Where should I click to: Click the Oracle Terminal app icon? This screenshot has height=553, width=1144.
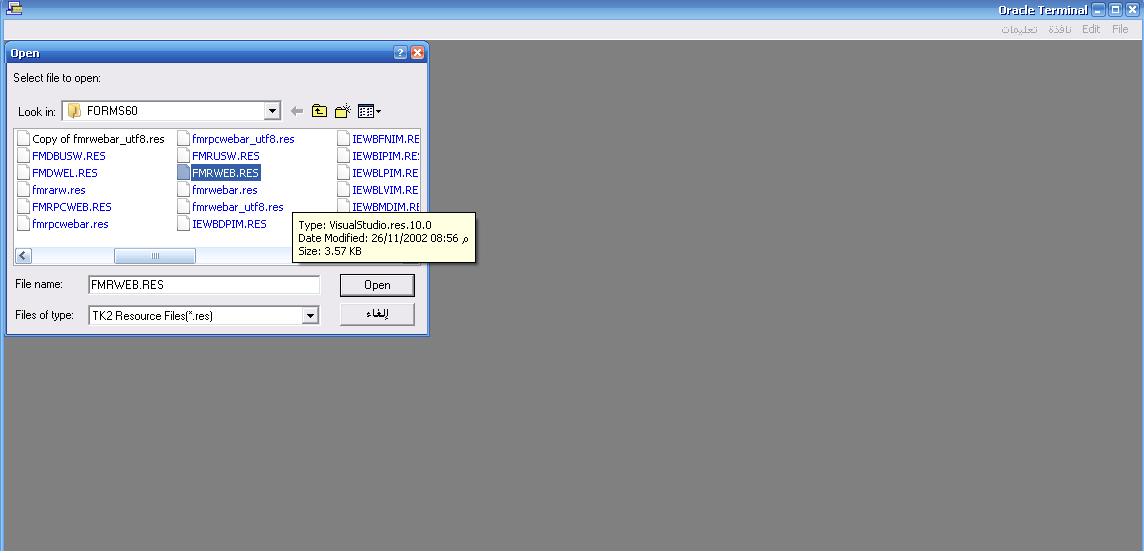pos(14,10)
